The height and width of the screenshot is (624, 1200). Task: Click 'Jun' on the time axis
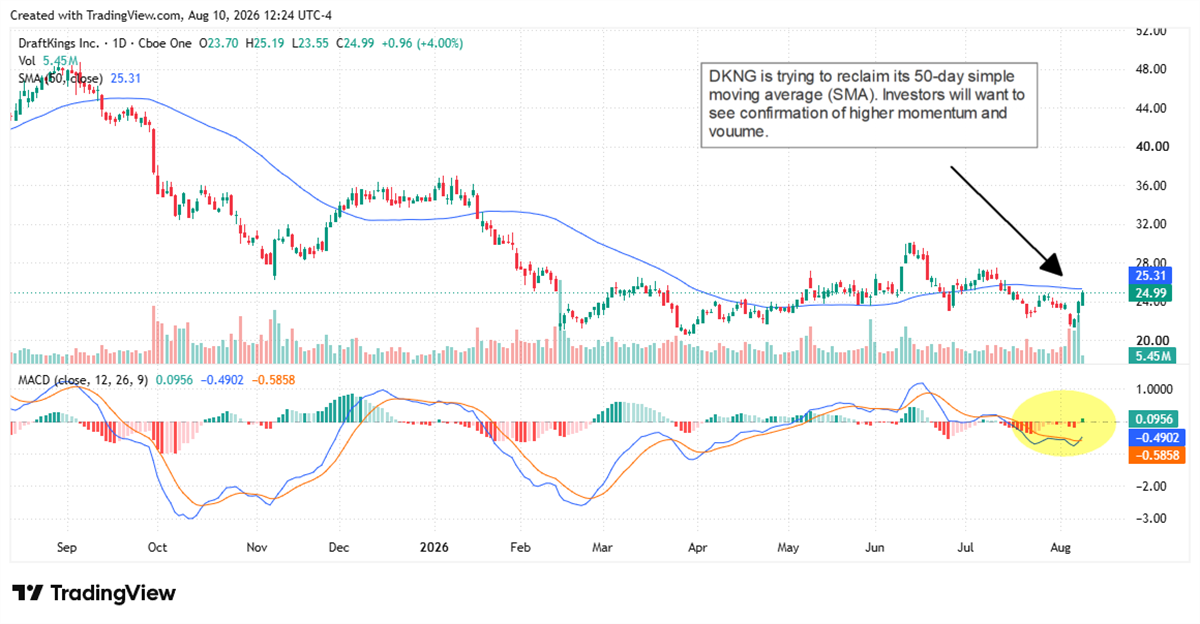(875, 548)
